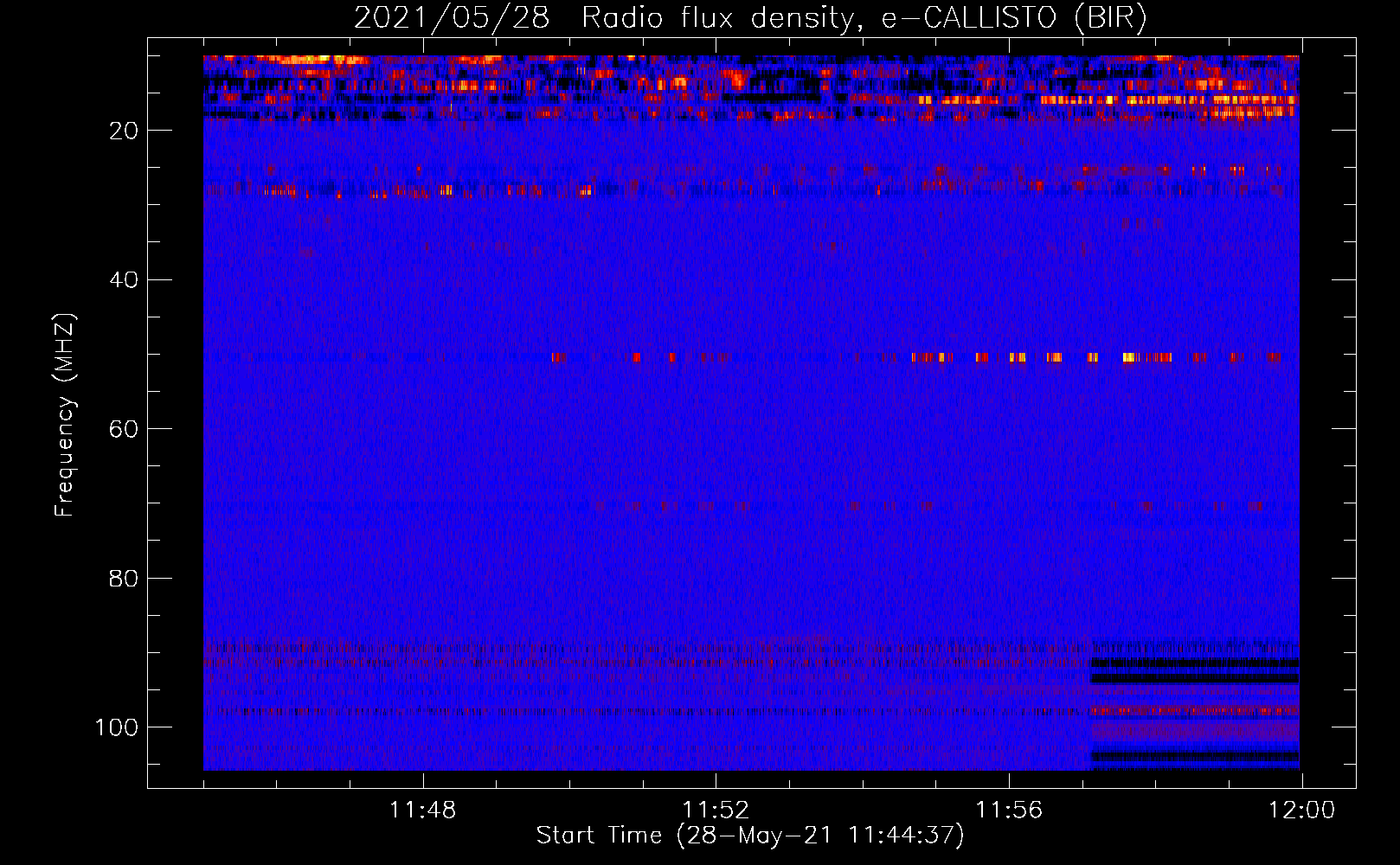Screen dimensions: 1400x865
Task: Click the '11:48' time tick label
Action: click(422, 811)
